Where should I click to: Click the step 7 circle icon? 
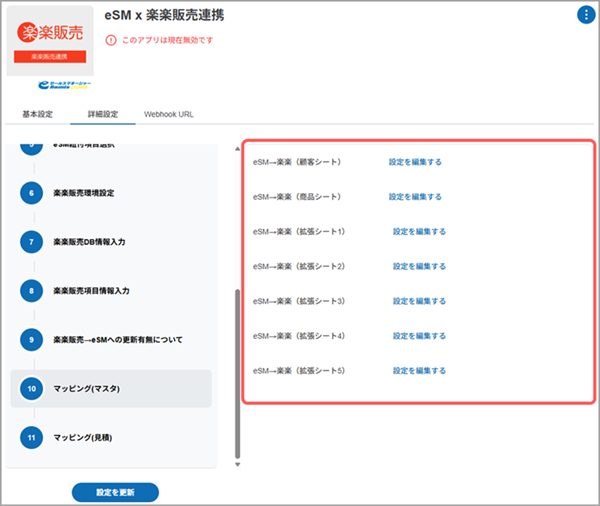(x=31, y=242)
